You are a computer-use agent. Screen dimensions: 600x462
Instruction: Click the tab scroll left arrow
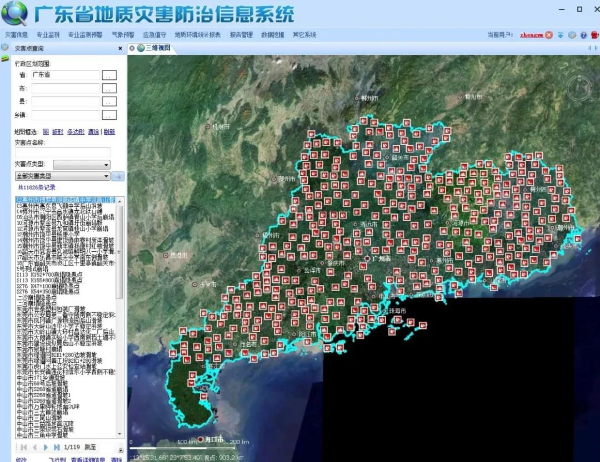[589, 48]
